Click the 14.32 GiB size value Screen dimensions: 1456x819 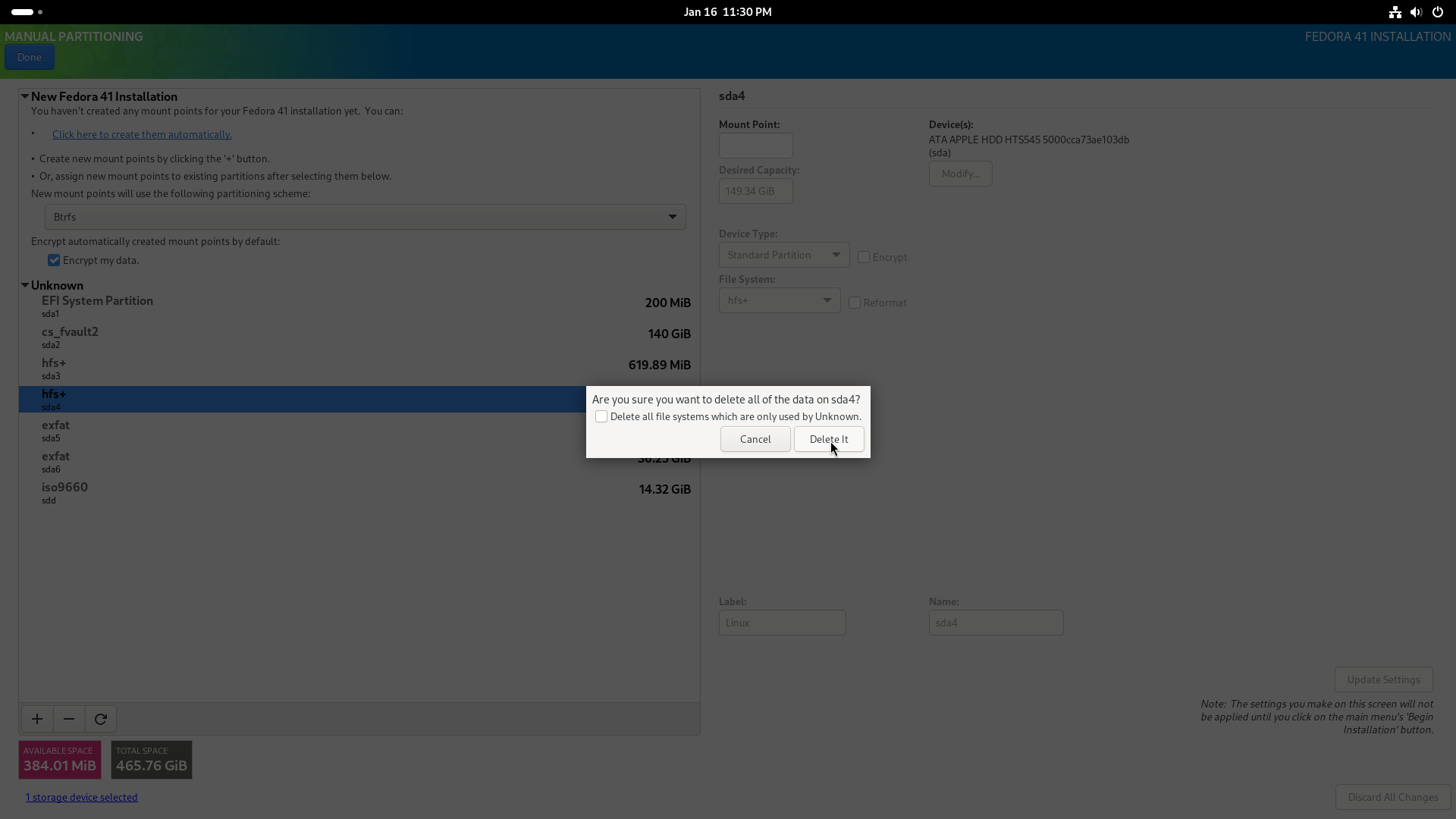pyautogui.click(x=665, y=489)
